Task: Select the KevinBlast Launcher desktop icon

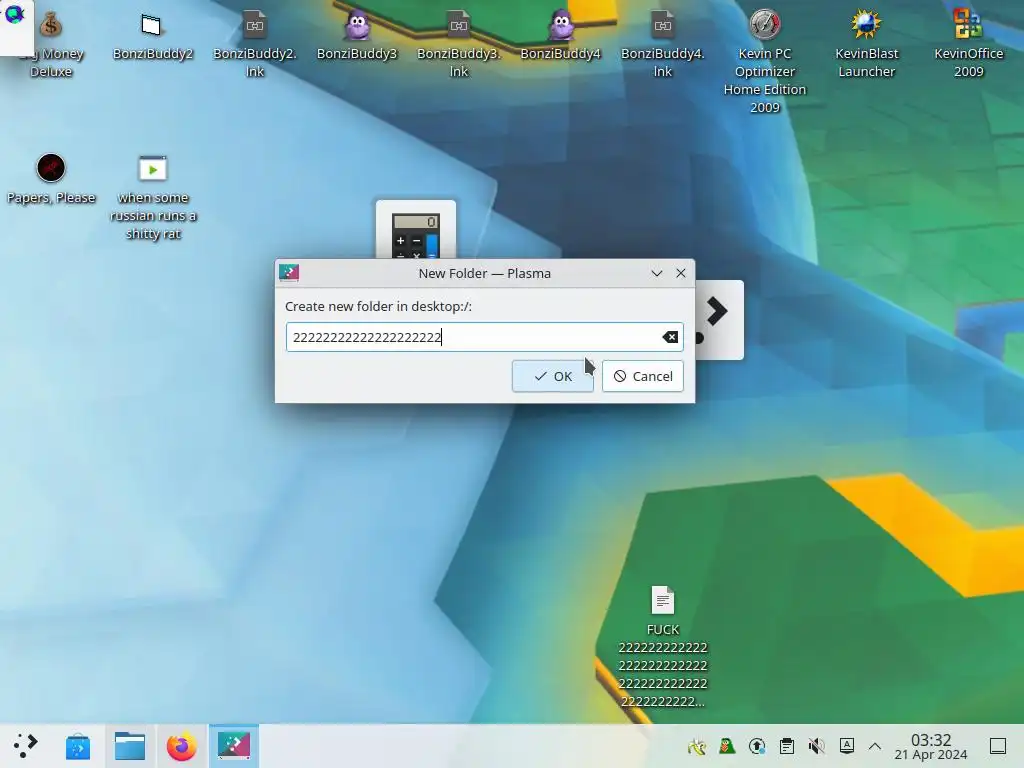Action: 866,44
